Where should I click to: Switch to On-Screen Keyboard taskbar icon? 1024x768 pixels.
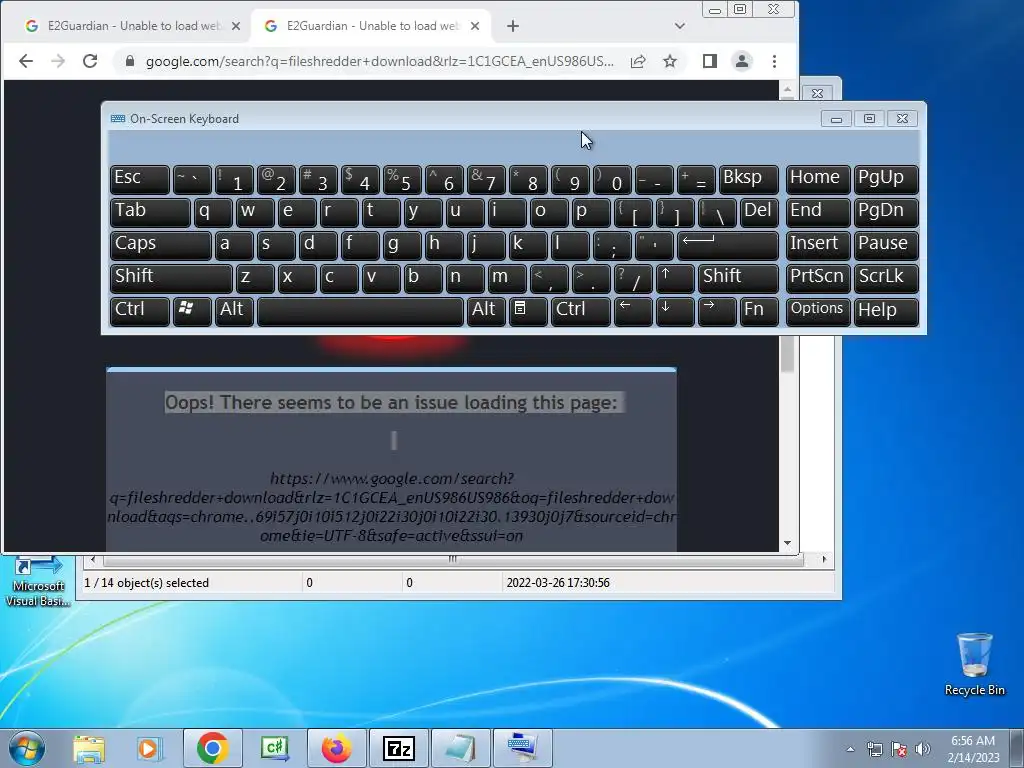click(x=523, y=748)
